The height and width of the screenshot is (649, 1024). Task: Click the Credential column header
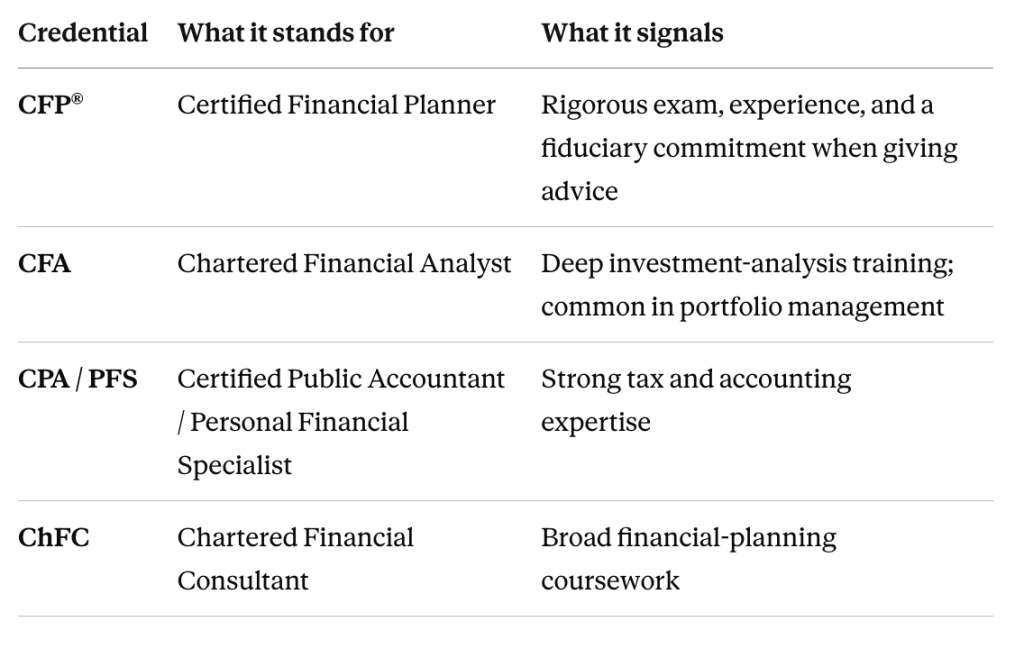[x=83, y=33]
